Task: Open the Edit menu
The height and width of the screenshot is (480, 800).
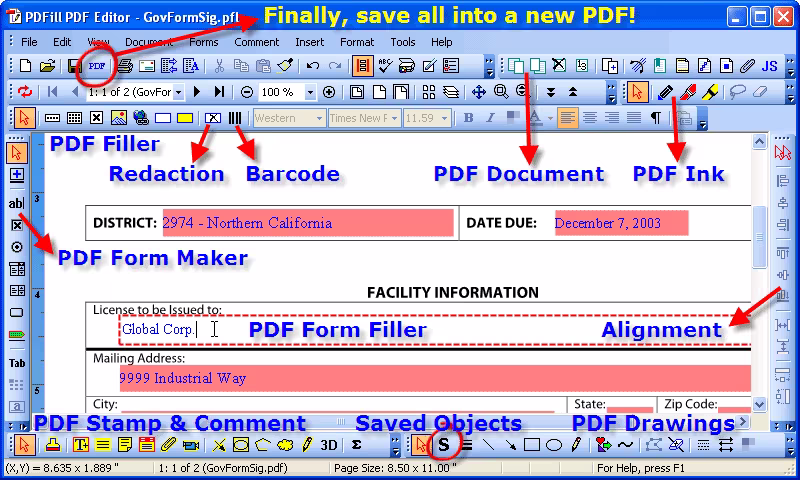Action: [x=62, y=42]
